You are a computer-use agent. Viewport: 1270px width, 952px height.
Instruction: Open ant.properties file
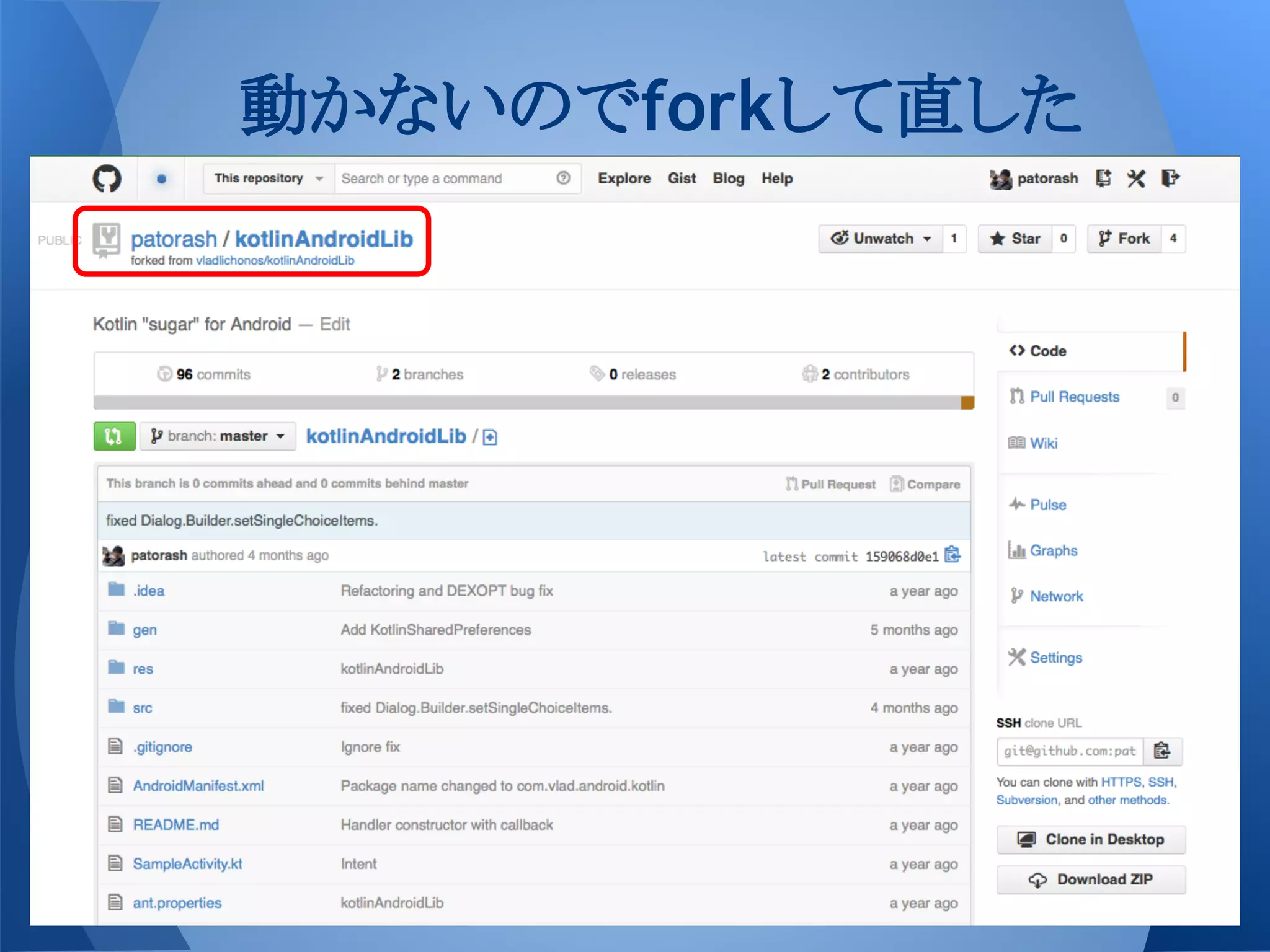pos(177,903)
